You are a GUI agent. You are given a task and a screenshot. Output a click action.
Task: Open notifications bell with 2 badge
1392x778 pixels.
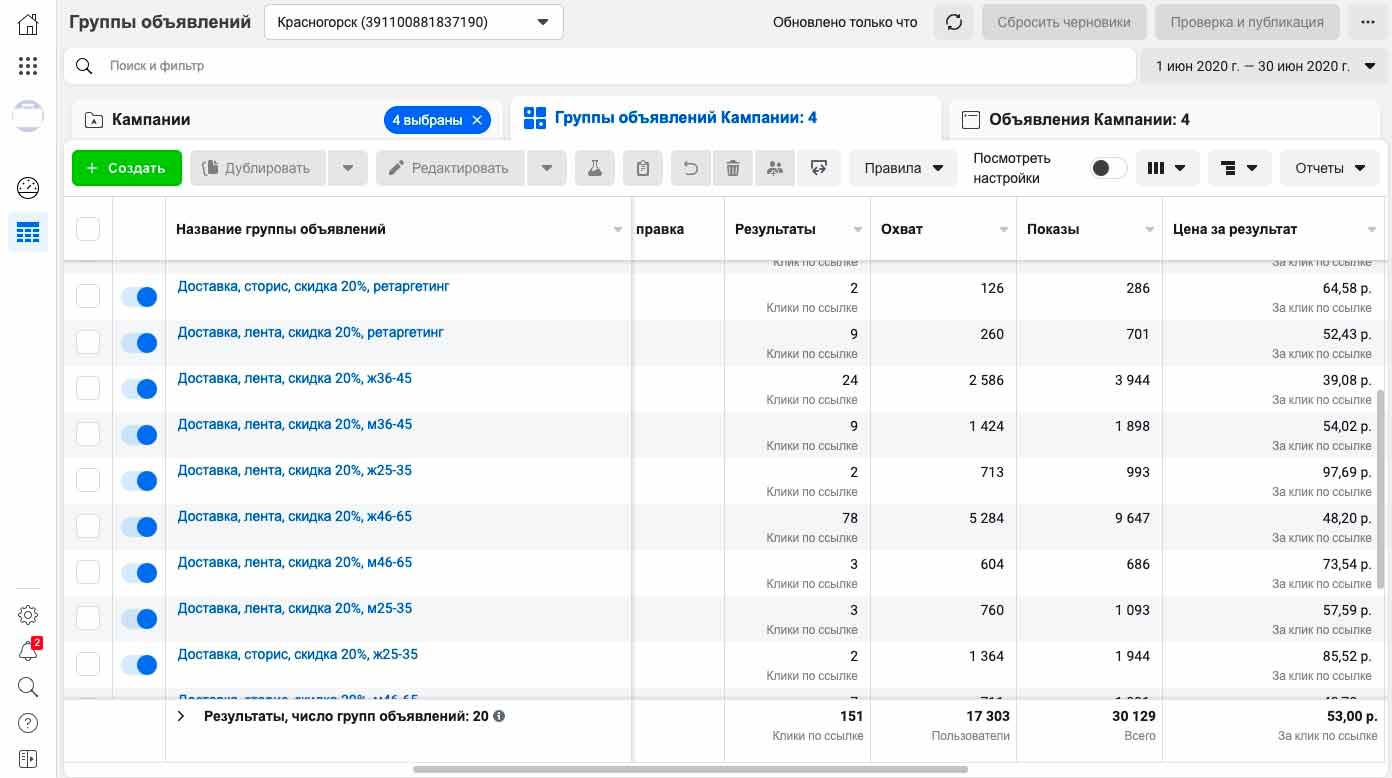coord(28,651)
